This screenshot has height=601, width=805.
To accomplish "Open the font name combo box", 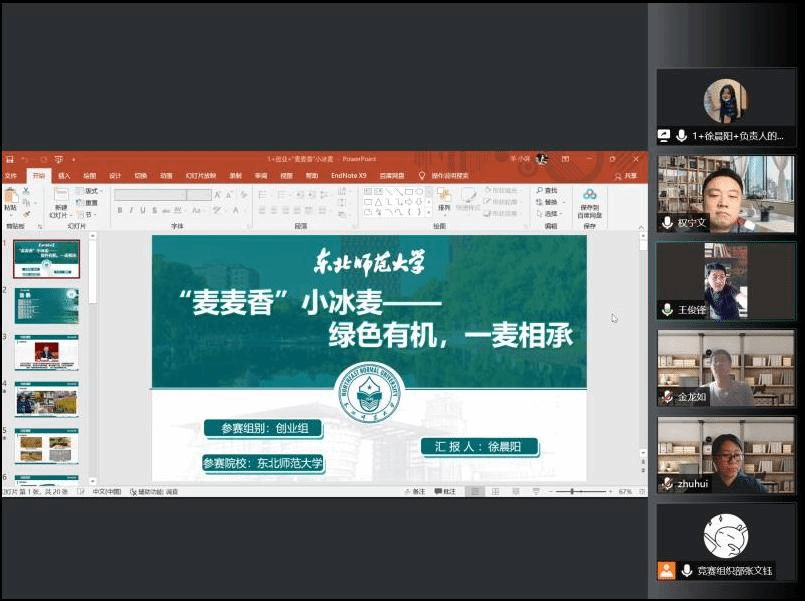I will 150,195.
